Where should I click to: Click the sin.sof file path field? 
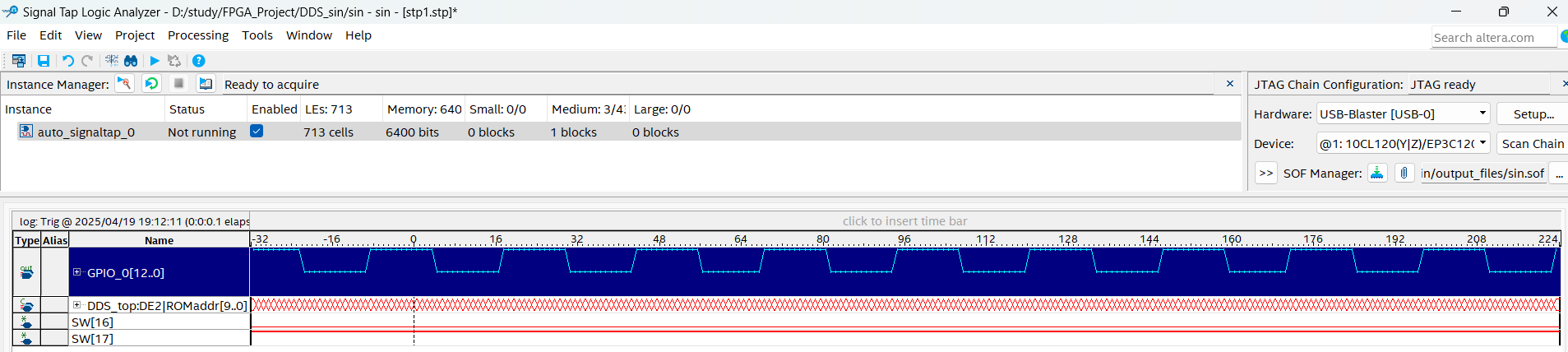point(1483,173)
